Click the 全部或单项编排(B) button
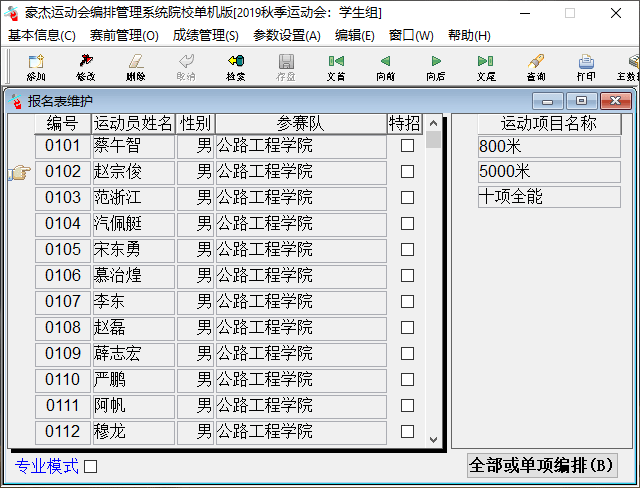Image resolution: width=640 pixels, height=488 pixels. [x=542, y=466]
